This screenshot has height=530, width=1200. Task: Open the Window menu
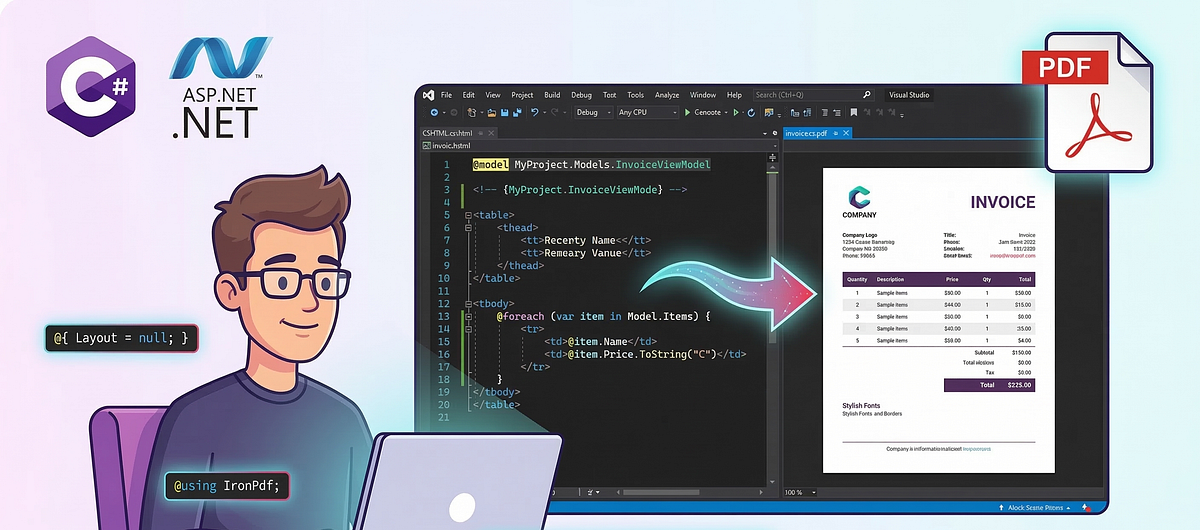tap(703, 95)
